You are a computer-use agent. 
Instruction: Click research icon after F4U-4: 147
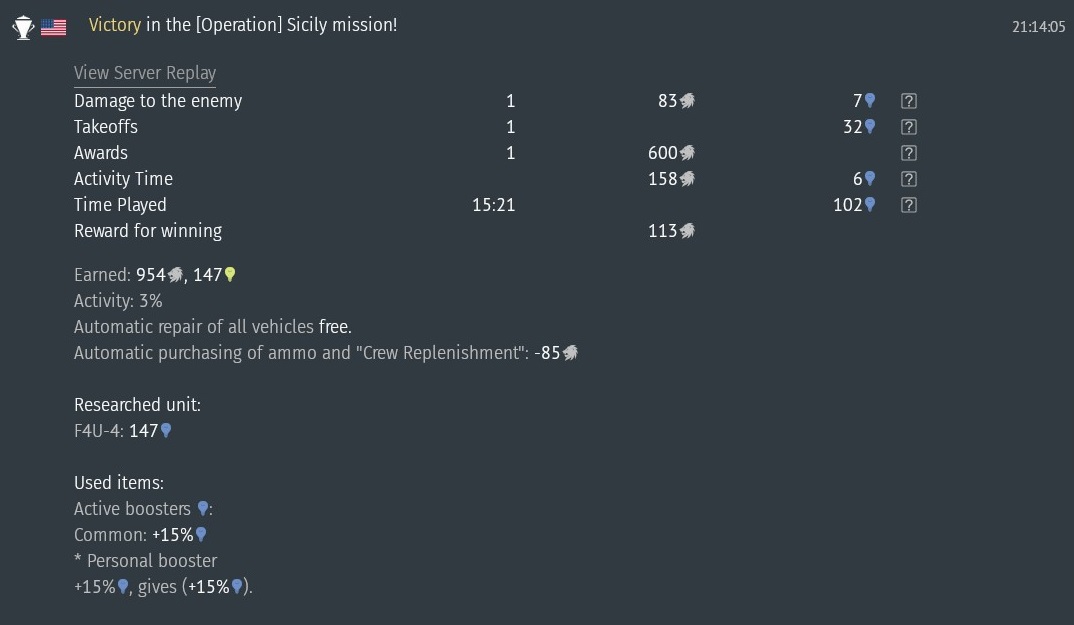click(x=166, y=431)
